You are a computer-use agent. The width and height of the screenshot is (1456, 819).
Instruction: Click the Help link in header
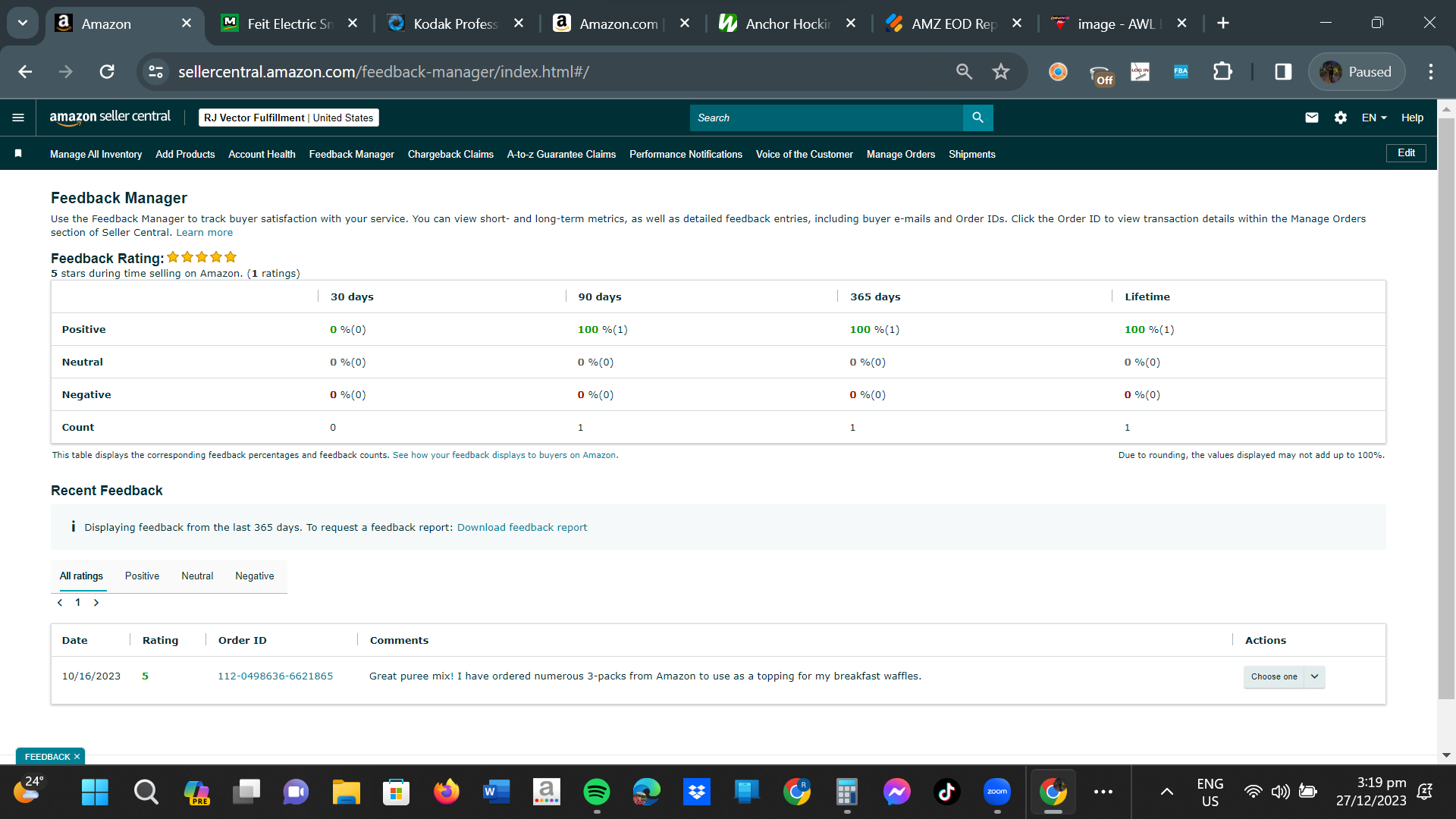coord(1412,118)
